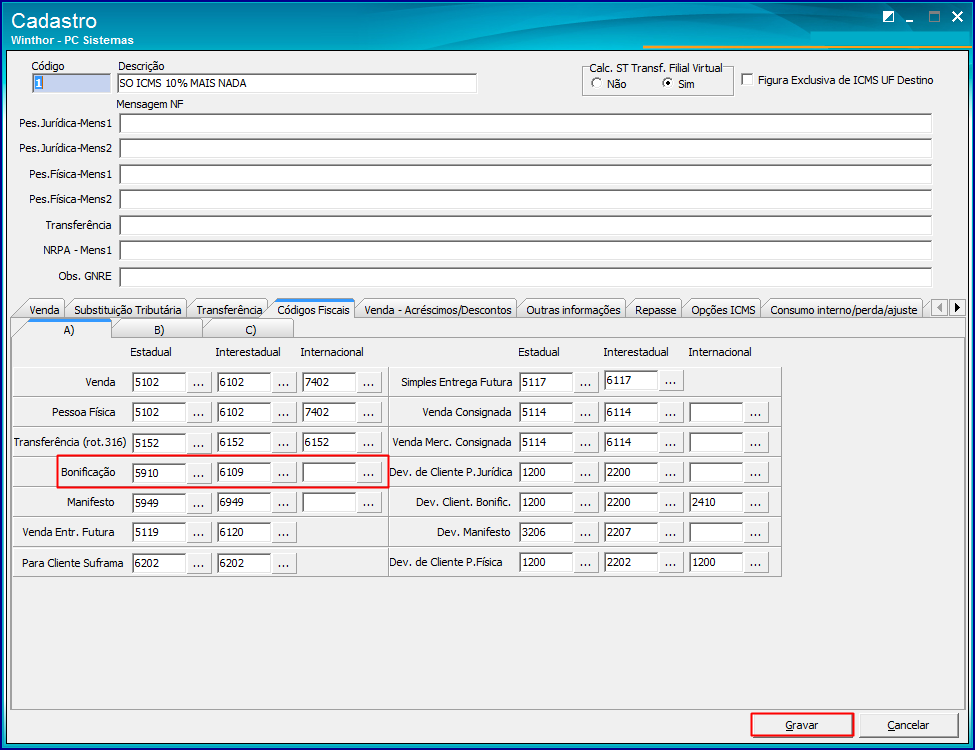The image size is (975, 750).
Task: Open lookup for Venda Internacional code 7402
Action: click(x=369, y=382)
